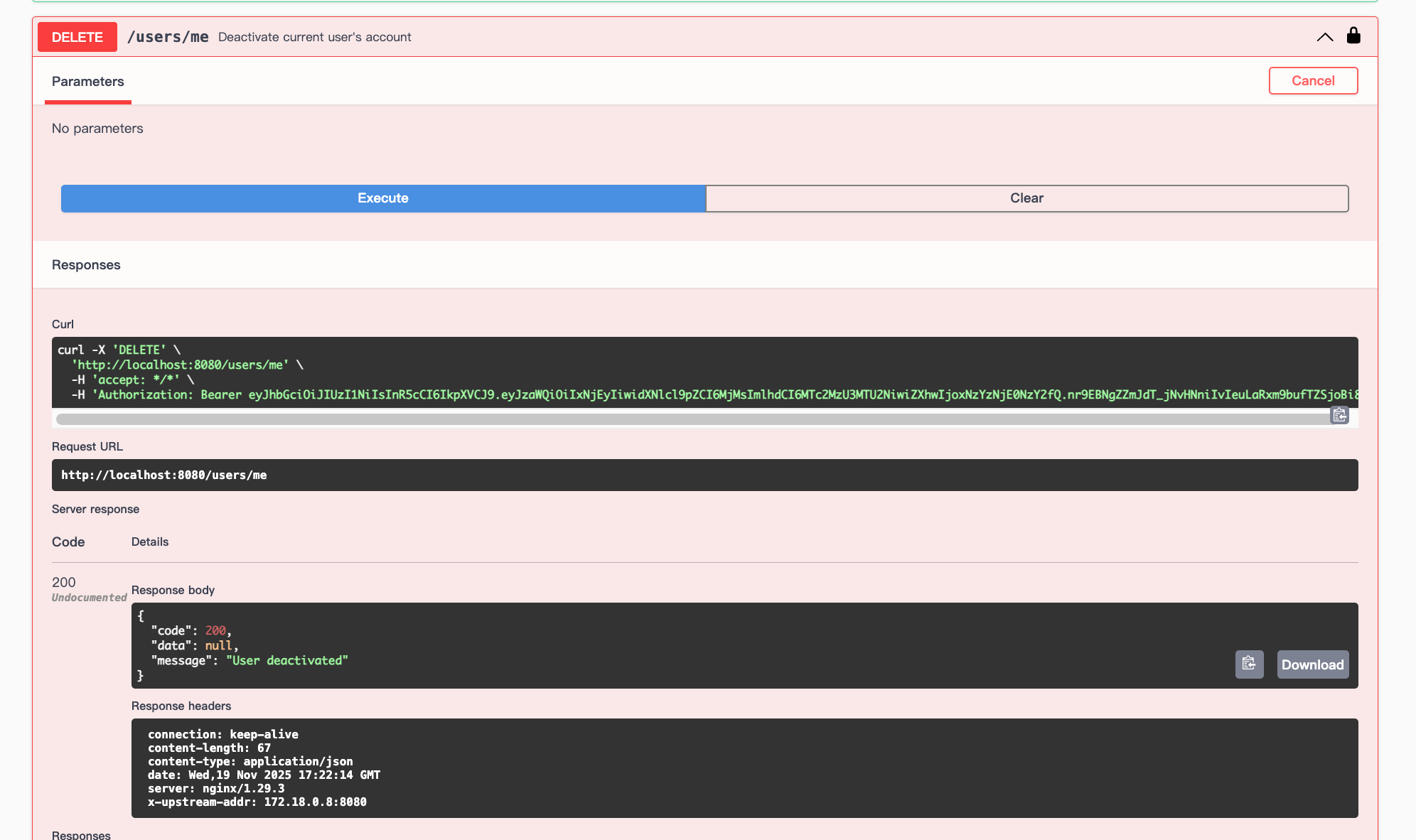Clear the executed response
Image resolution: width=1416 pixels, height=840 pixels.
(x=1026, y=198)
